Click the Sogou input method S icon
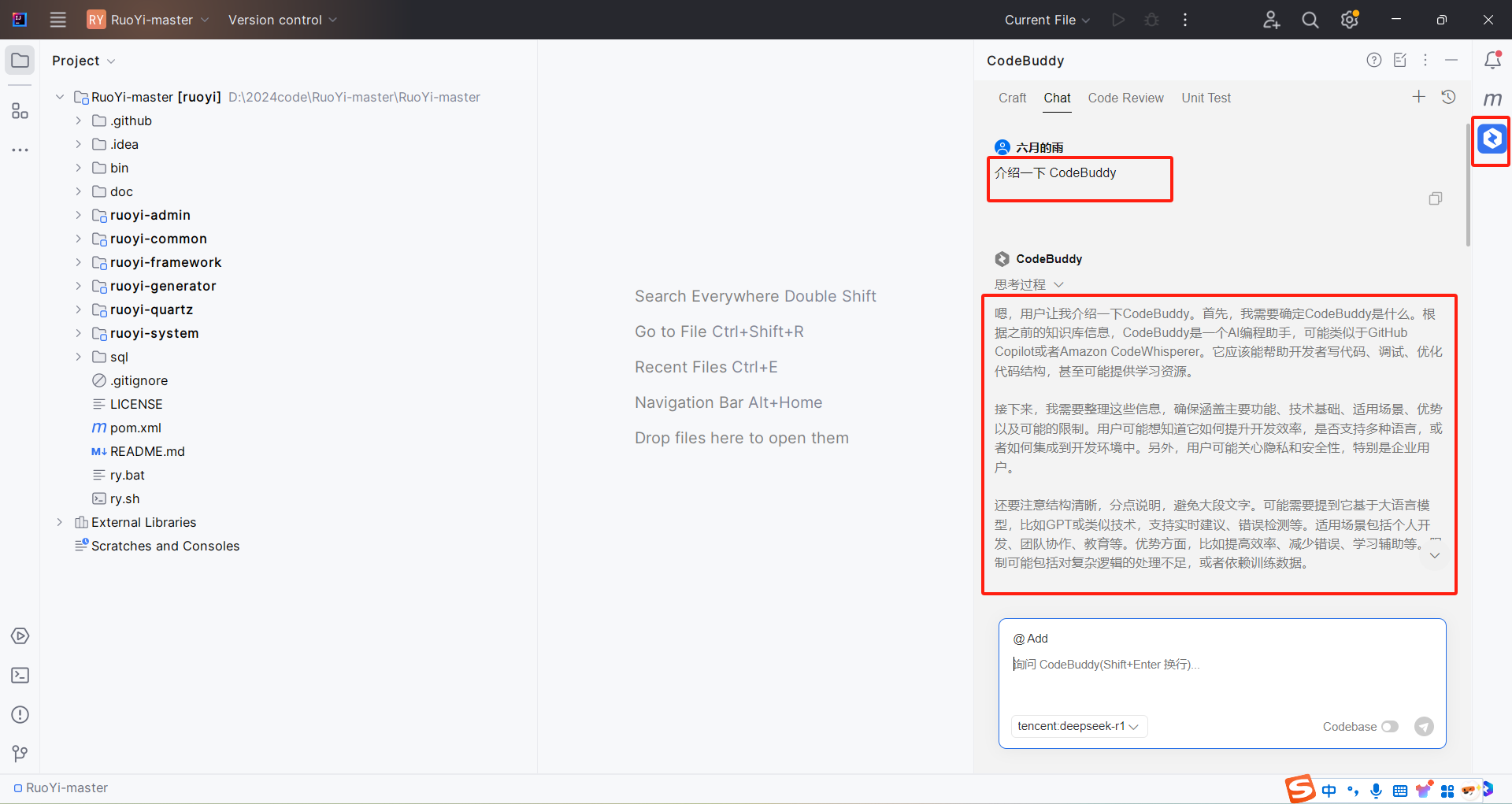This screenshot has height=804, width=1512. tap(1300, 789)
